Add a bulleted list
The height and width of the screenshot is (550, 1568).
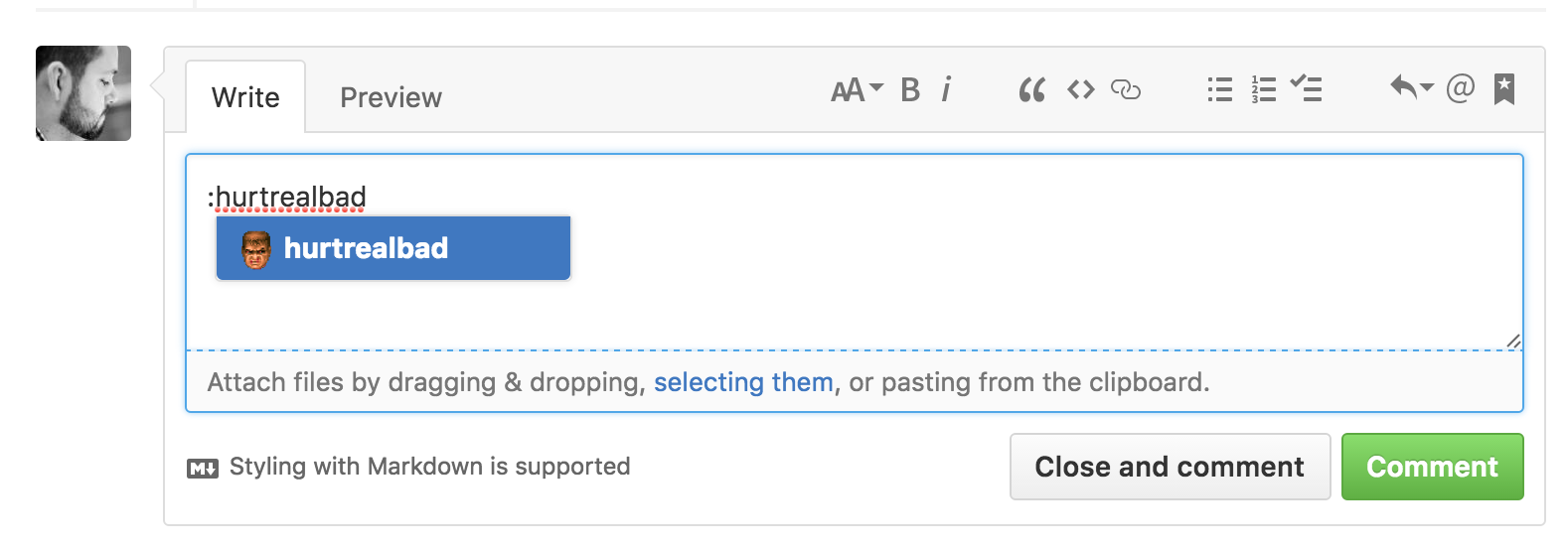(1220, 90)
